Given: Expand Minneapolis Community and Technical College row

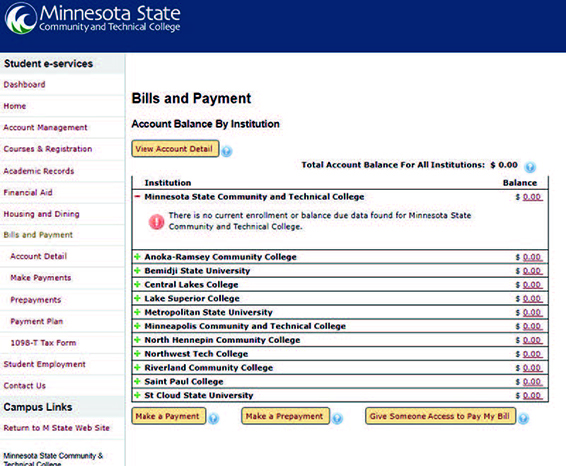Looking at the screenshot, I should pos(137,326).
